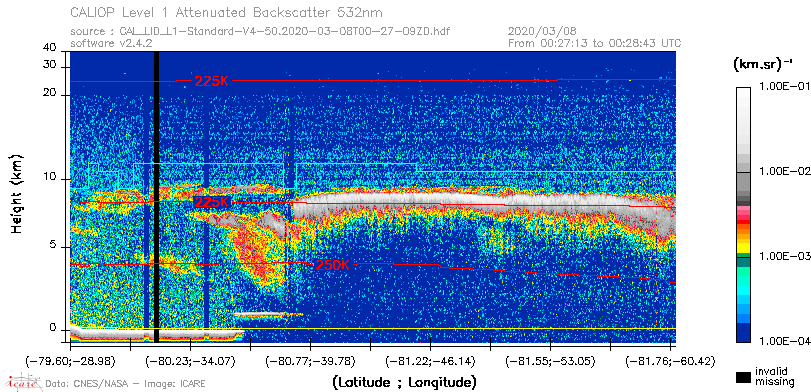
Task: Click the '225K' label near 8 km height
Action: 211,202
